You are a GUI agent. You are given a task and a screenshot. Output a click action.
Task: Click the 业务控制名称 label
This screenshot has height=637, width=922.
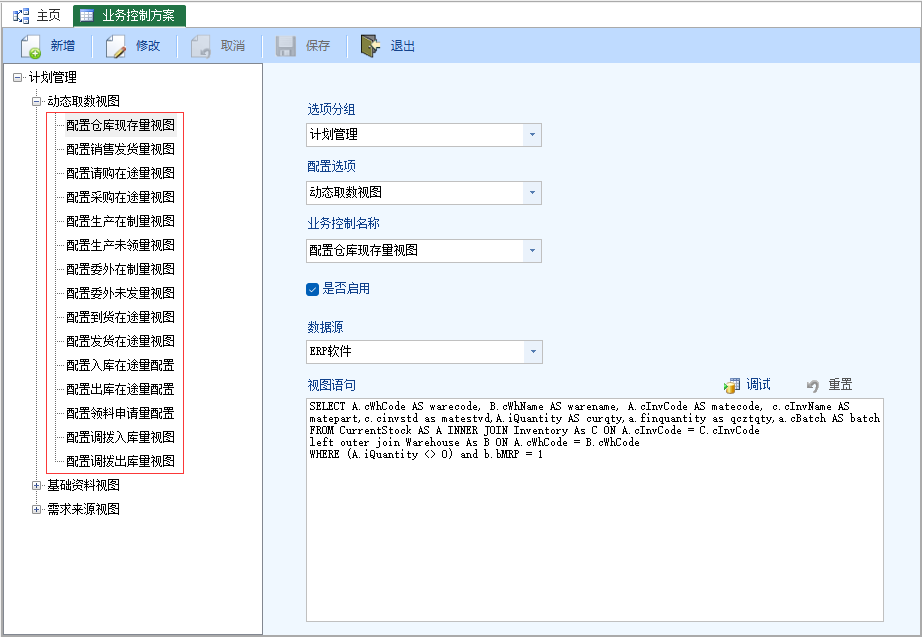pyautogui.click(x=343, y=224)
